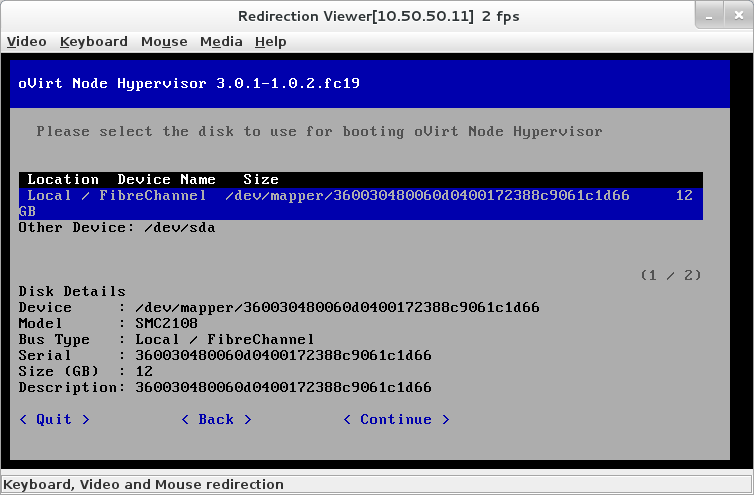Click the (1 / 2) page indicator
Viewport: 754px width, 495px height.
click(671, 274)
